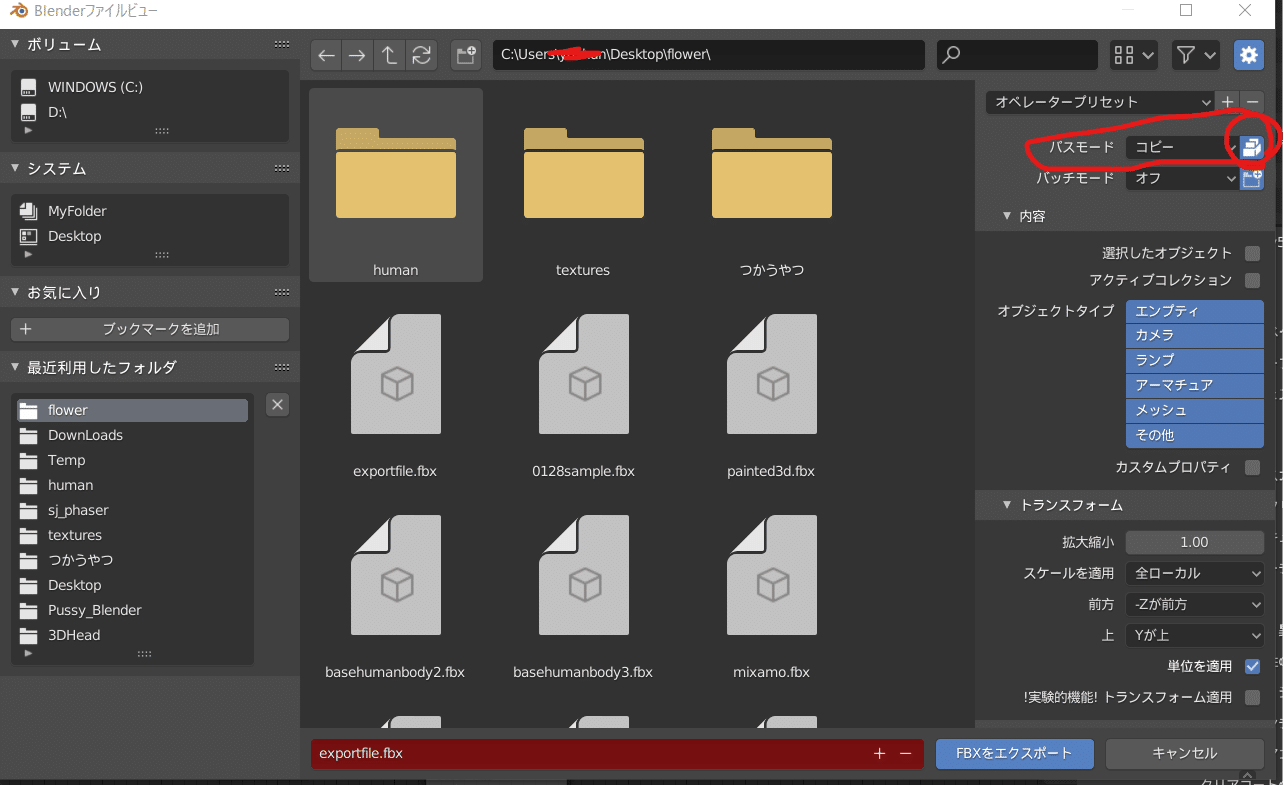
Task: Collapse the お気に入り panel
Action: coord(16,292)
